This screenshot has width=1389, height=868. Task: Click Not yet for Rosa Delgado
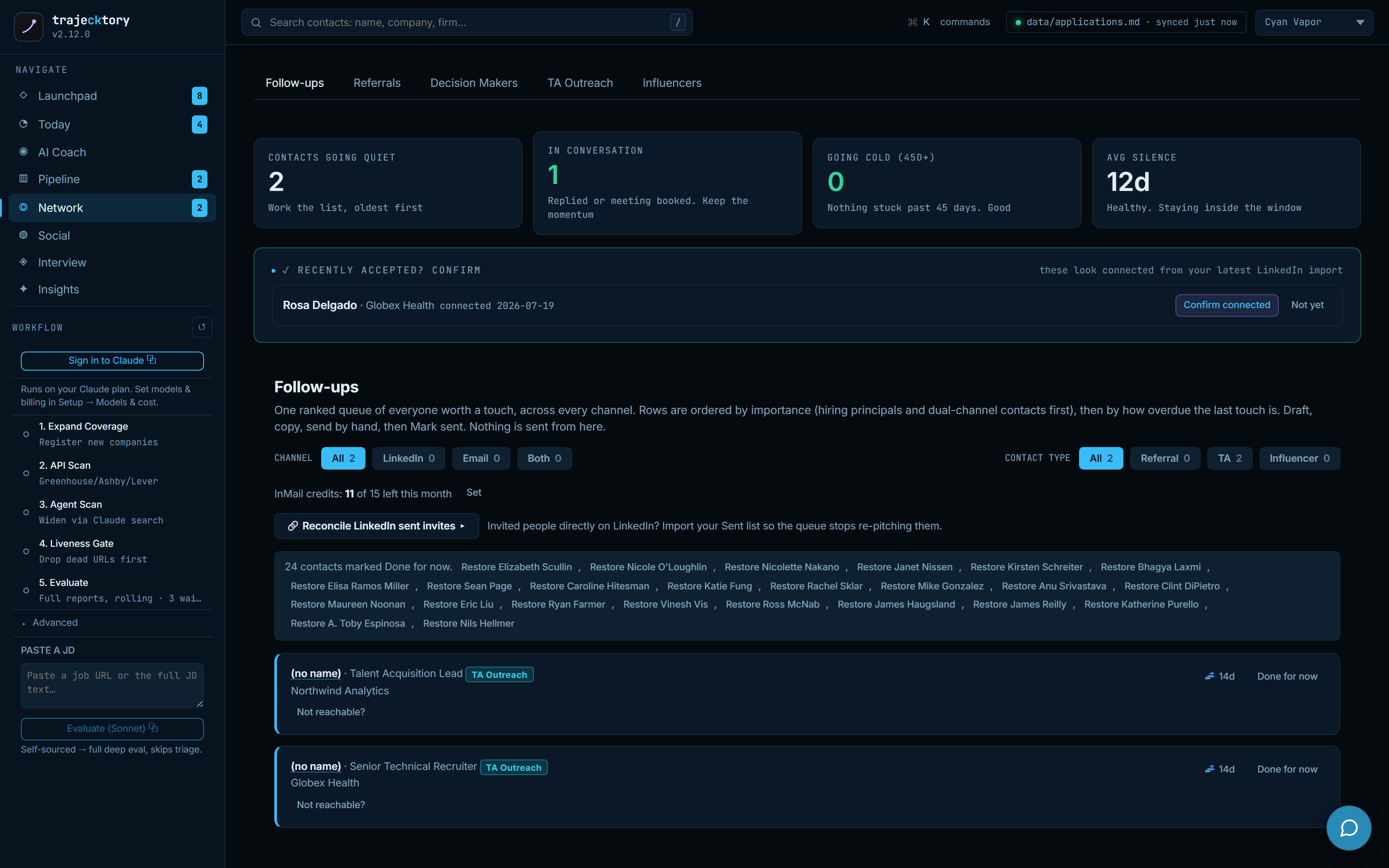click(1307, 306)
